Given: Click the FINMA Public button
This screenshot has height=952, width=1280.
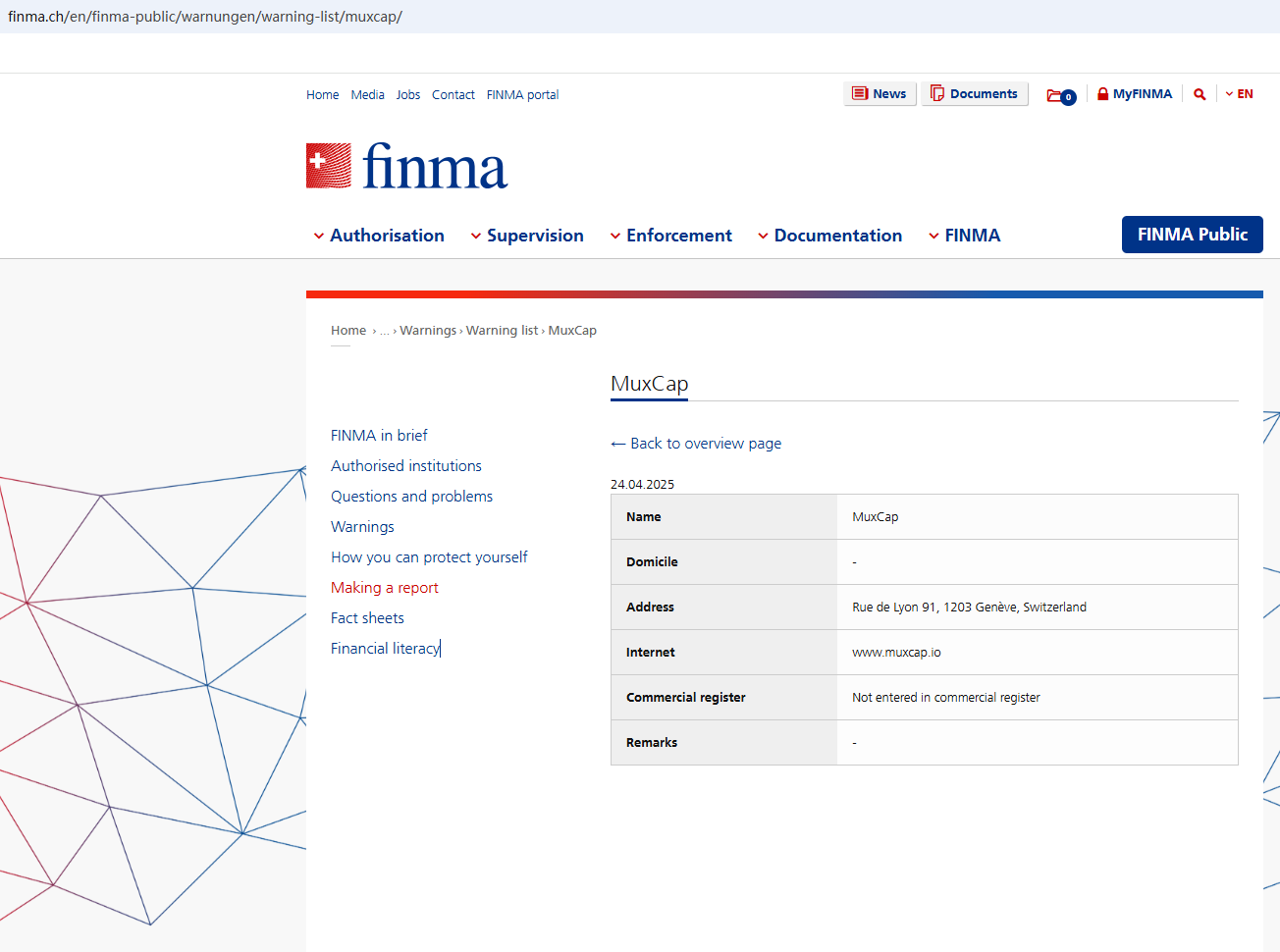Looking at the screenshot, I should (1192, 235).
